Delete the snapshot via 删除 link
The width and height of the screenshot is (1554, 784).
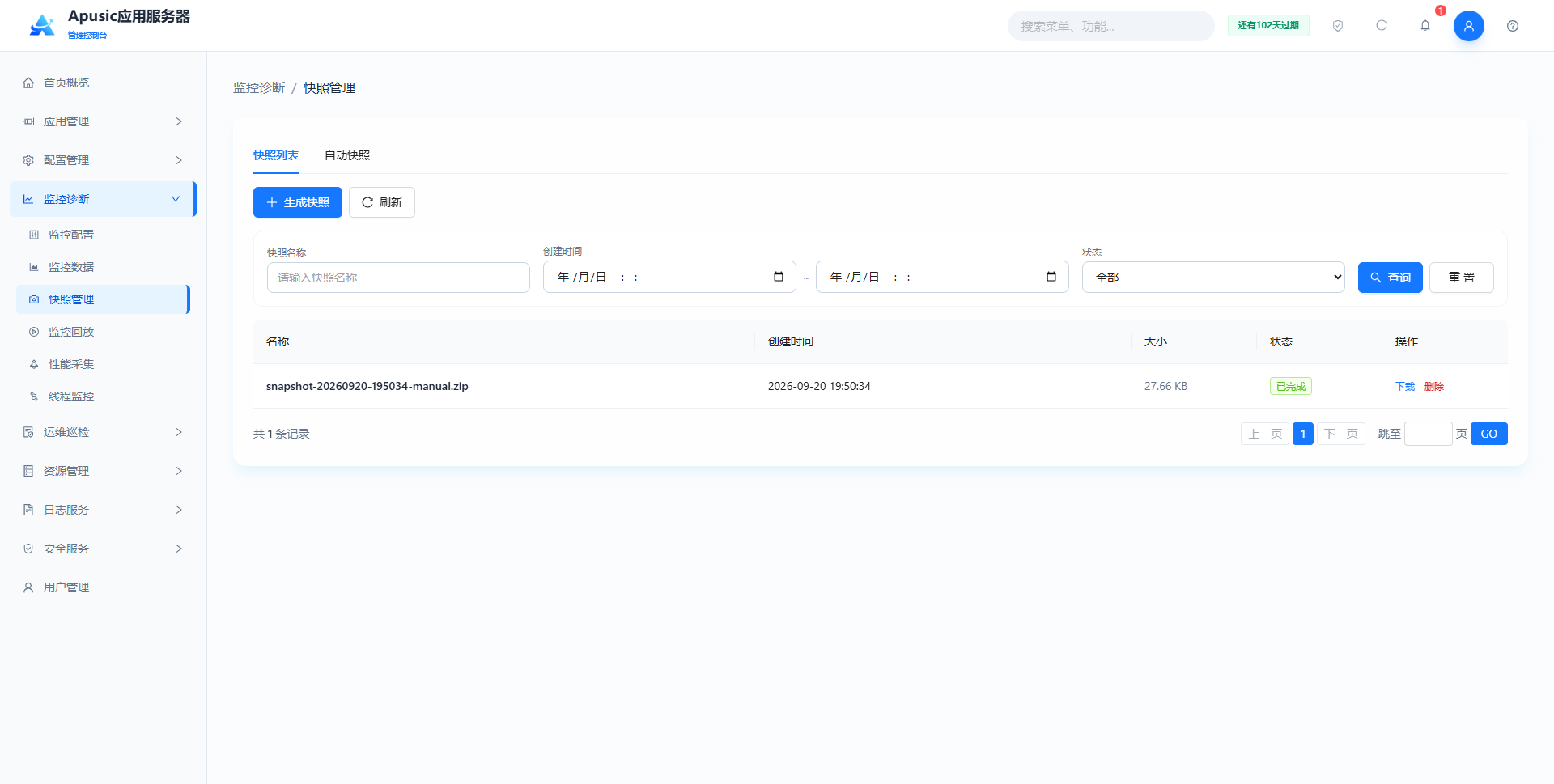click(1434, 386)
